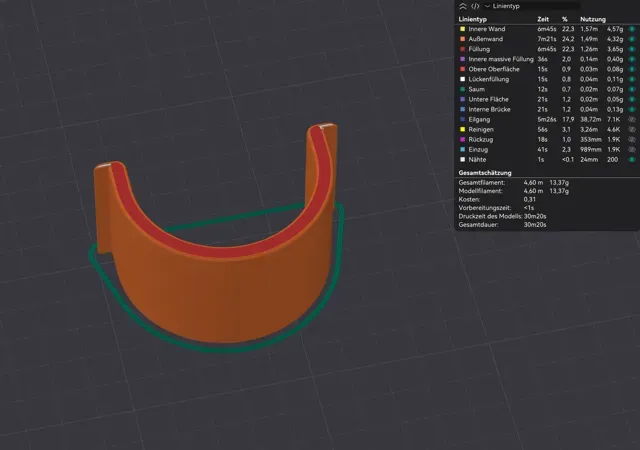The width and height of the screenshot is (640, 450).
Task: Toggle Untere Fläche visibility eye
Action: pyautogui.click(x=632, y=99)
